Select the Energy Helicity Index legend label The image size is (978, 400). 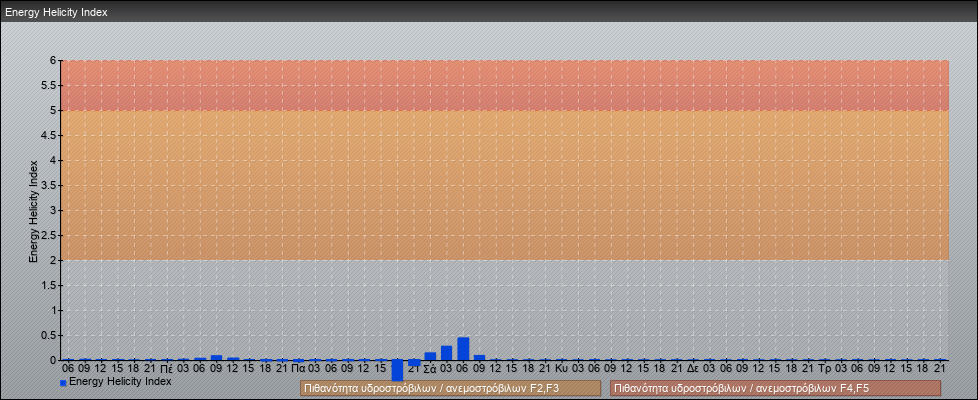[x=120, y=381]
